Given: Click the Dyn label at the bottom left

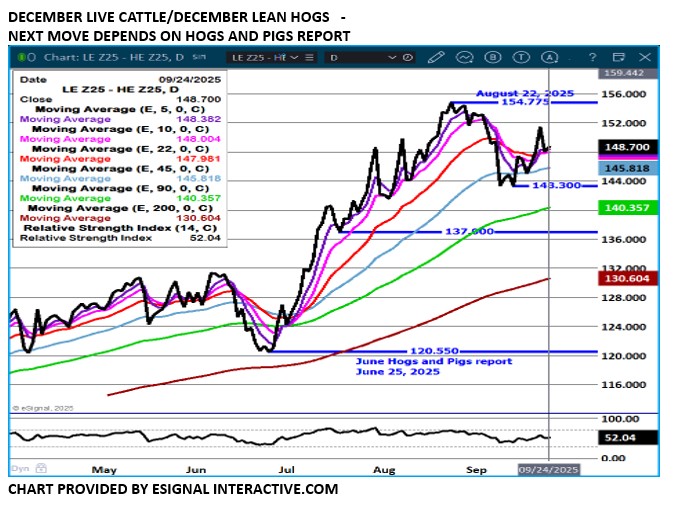Looking at the screenshot, I should [20, 468].
